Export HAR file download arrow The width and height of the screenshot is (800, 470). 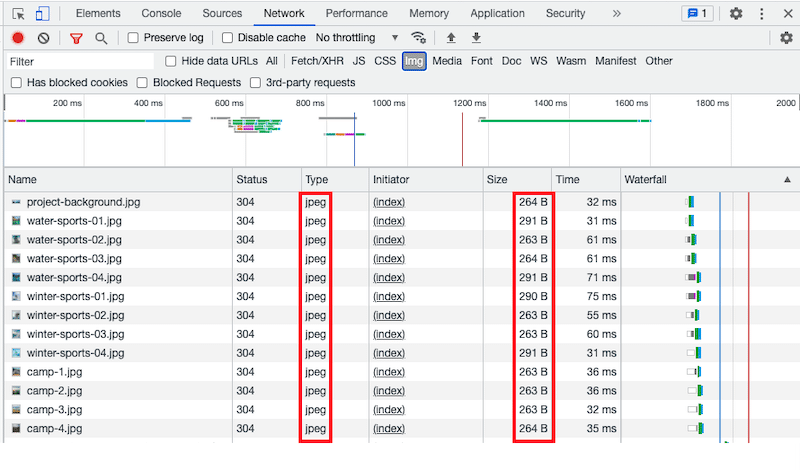476,38
